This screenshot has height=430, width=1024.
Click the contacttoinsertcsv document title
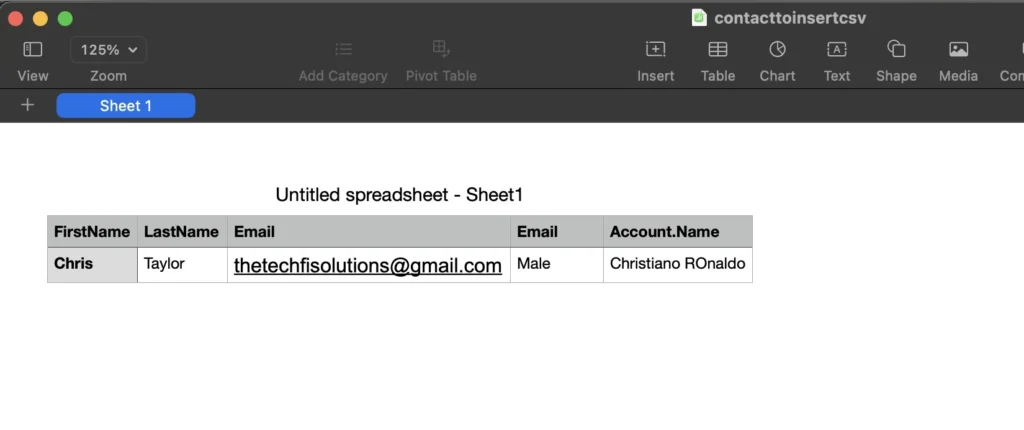776,18
